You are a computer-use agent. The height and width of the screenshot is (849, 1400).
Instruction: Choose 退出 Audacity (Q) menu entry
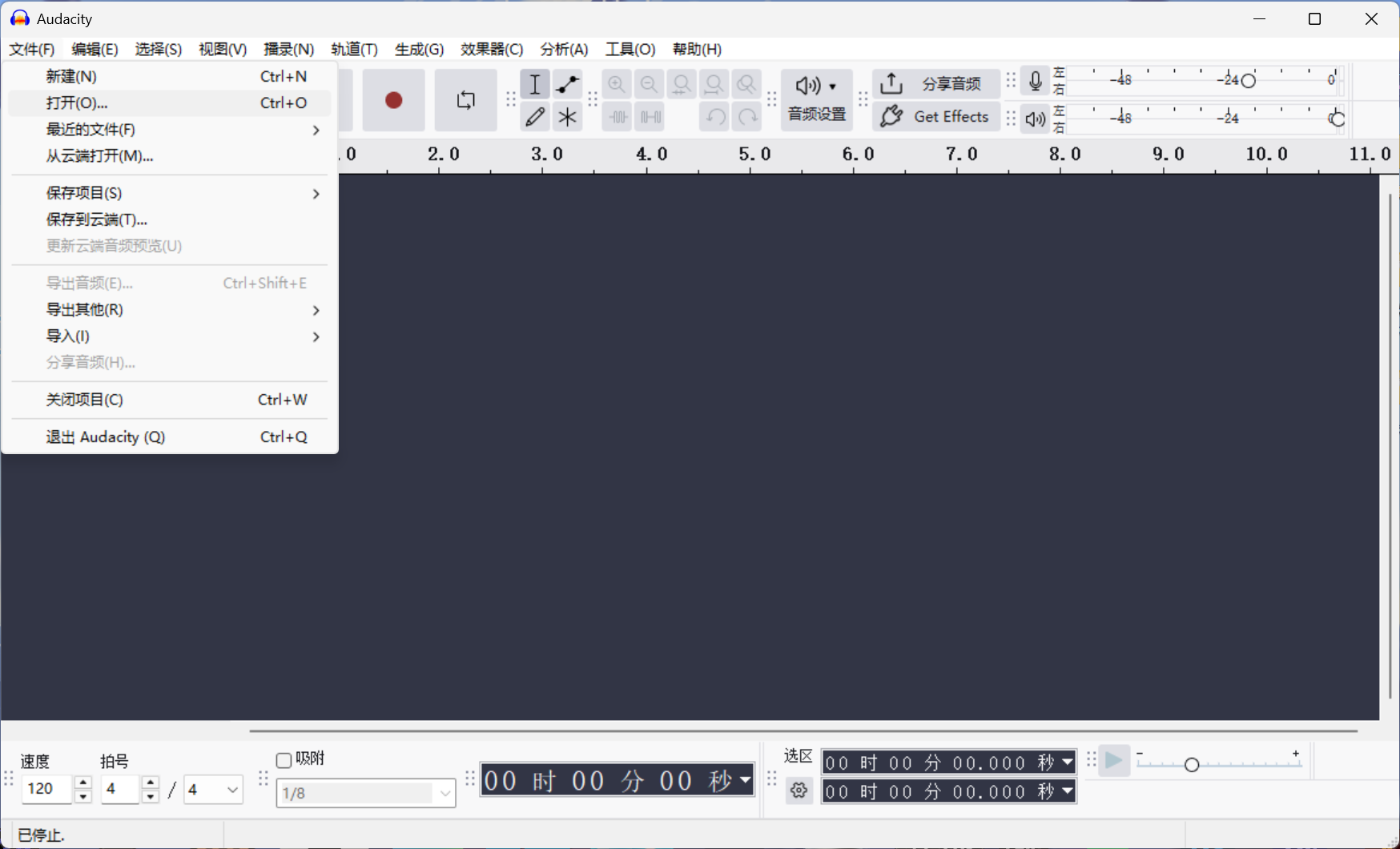(x=170, y=437)
